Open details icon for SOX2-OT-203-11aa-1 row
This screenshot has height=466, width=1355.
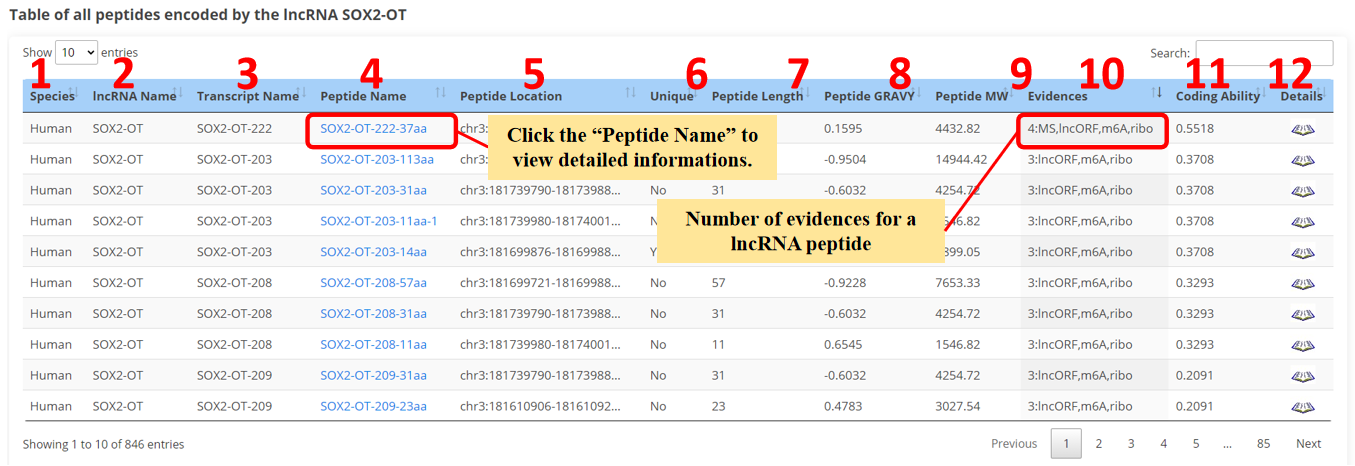click(x=1301, y=222)
